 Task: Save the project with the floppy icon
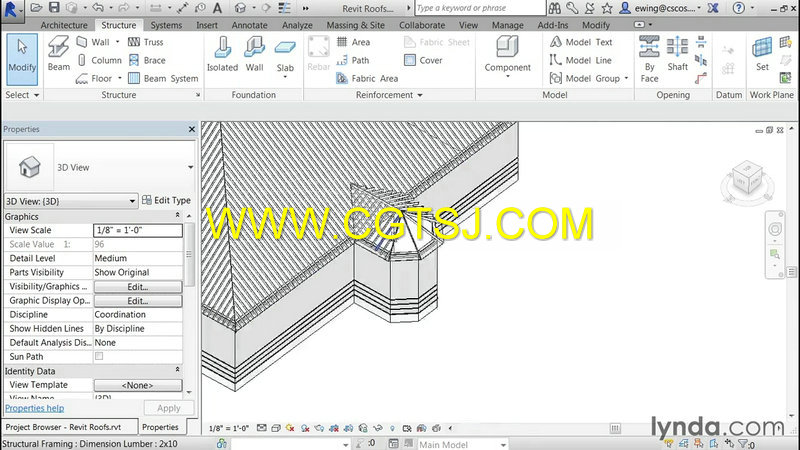click(54, 8)
